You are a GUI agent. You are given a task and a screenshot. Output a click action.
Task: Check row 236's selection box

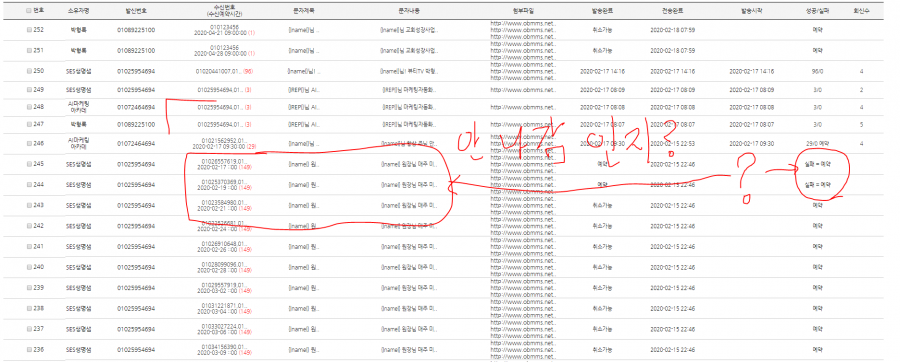[x=29, y=349]
